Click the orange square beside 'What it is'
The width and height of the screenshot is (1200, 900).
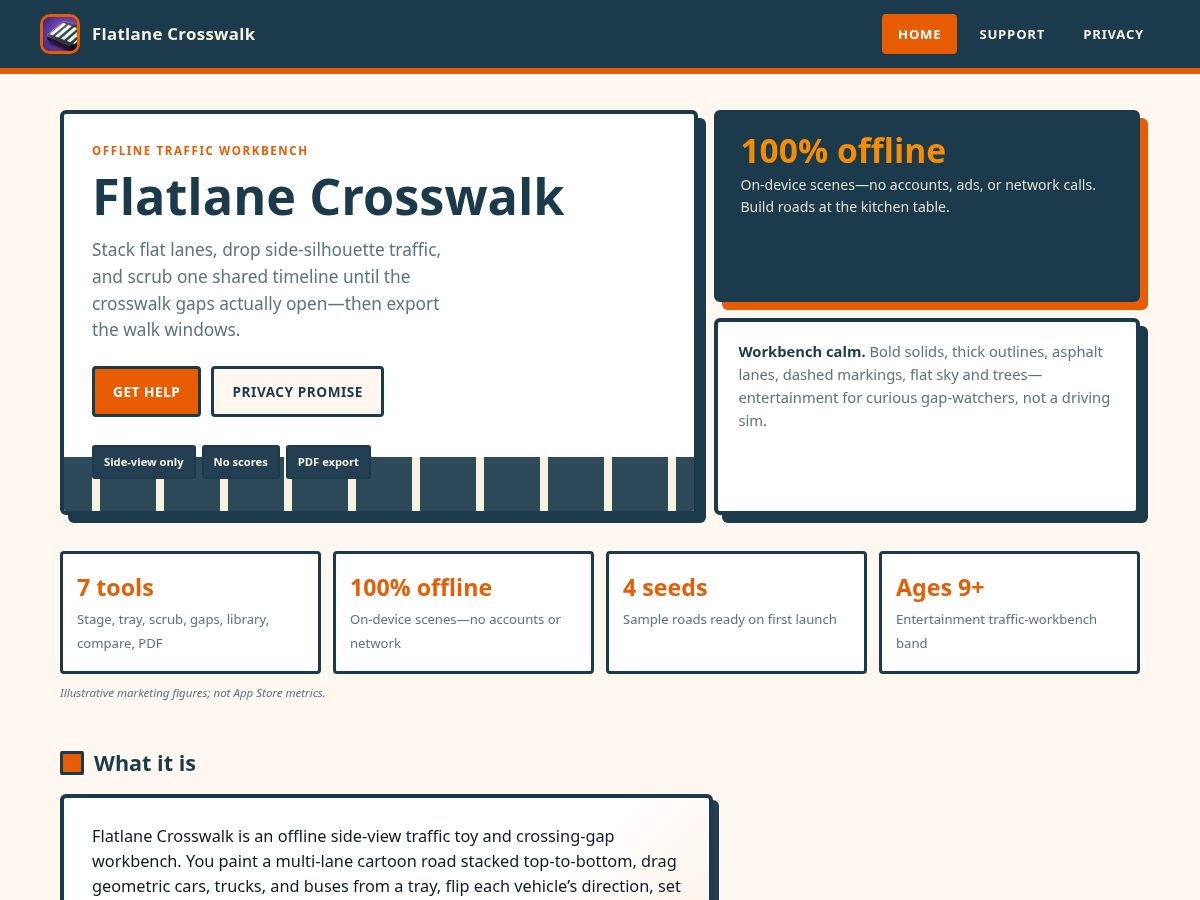72,763
